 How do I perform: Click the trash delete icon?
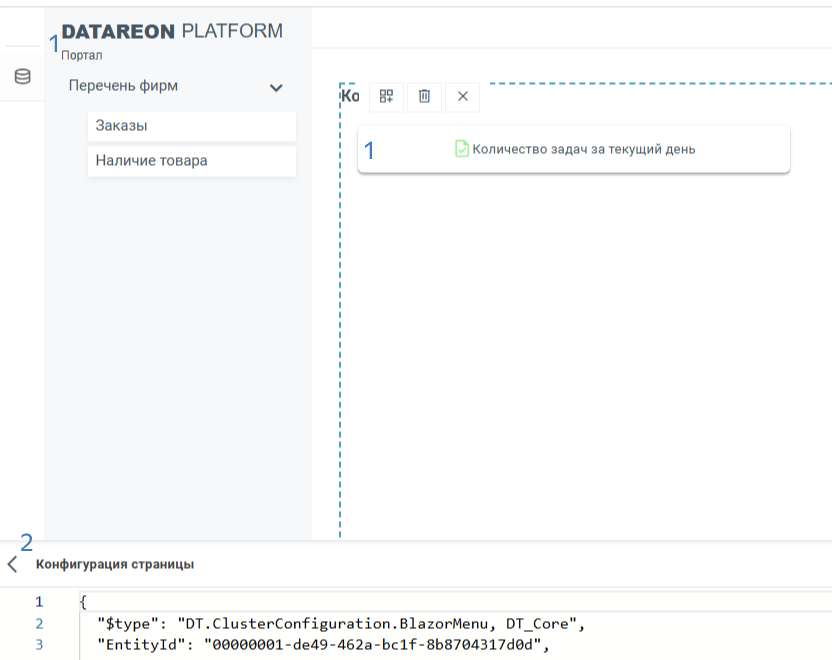tap(424, 96)
